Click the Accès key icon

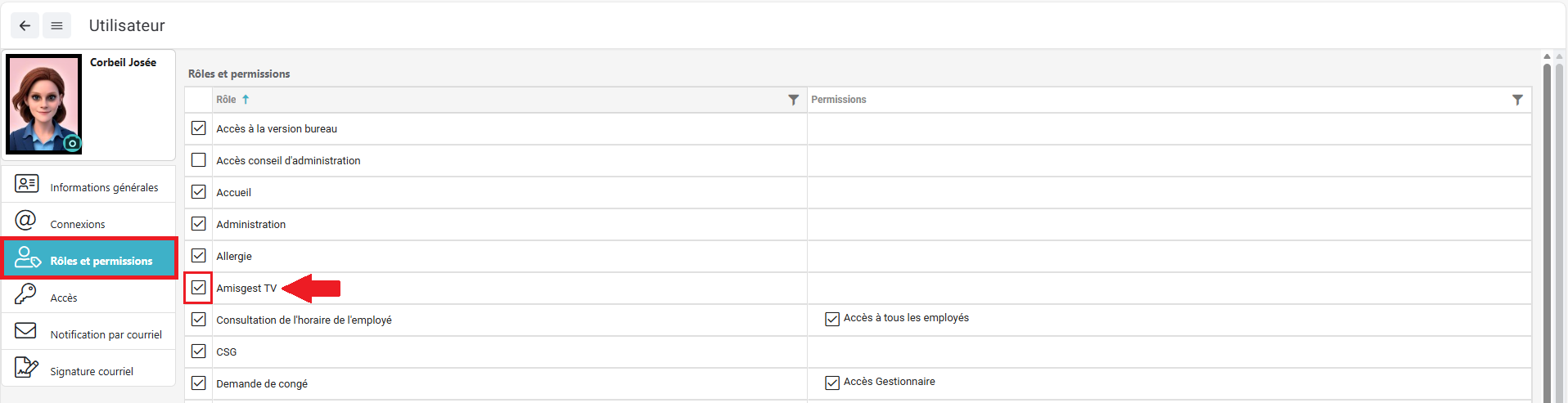coord(26,294)
